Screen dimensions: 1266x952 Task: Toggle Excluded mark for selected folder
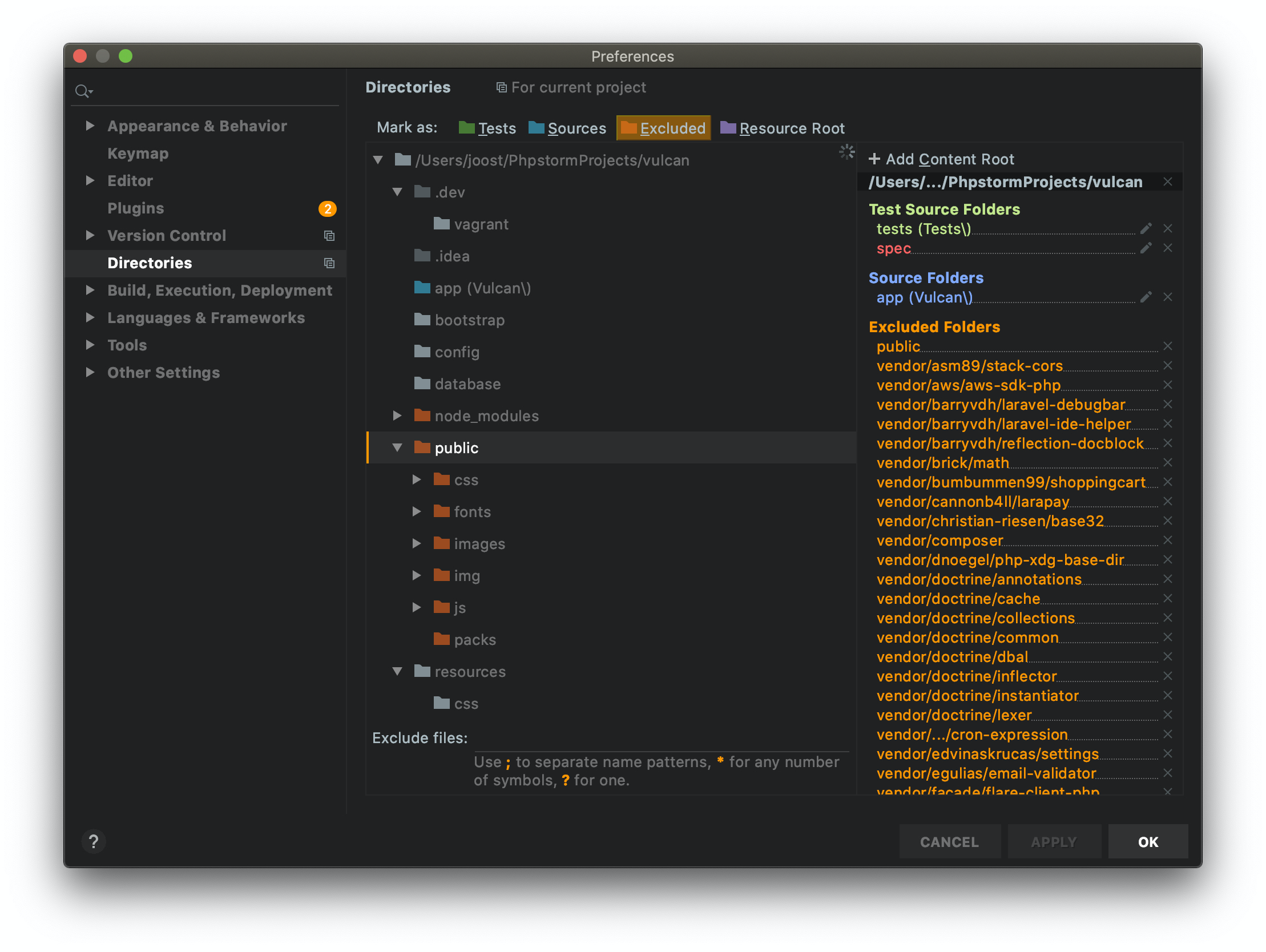click(663, 128)
